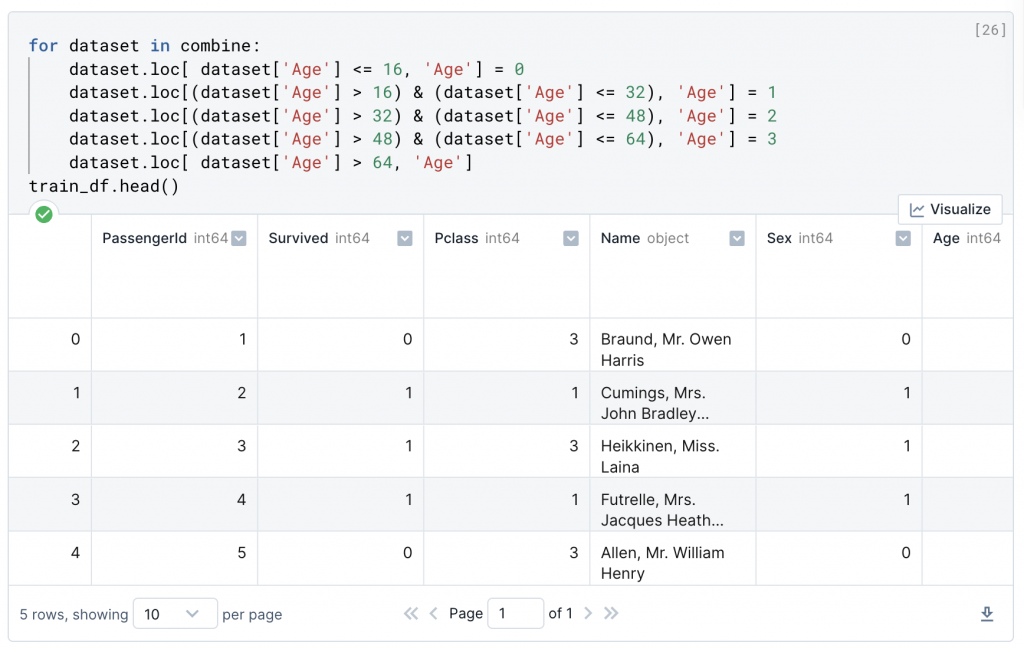This screenshot has height=649, width=1024.
Task: Focus the page number field
Action: pyautogui.click(x=515, y=613)
